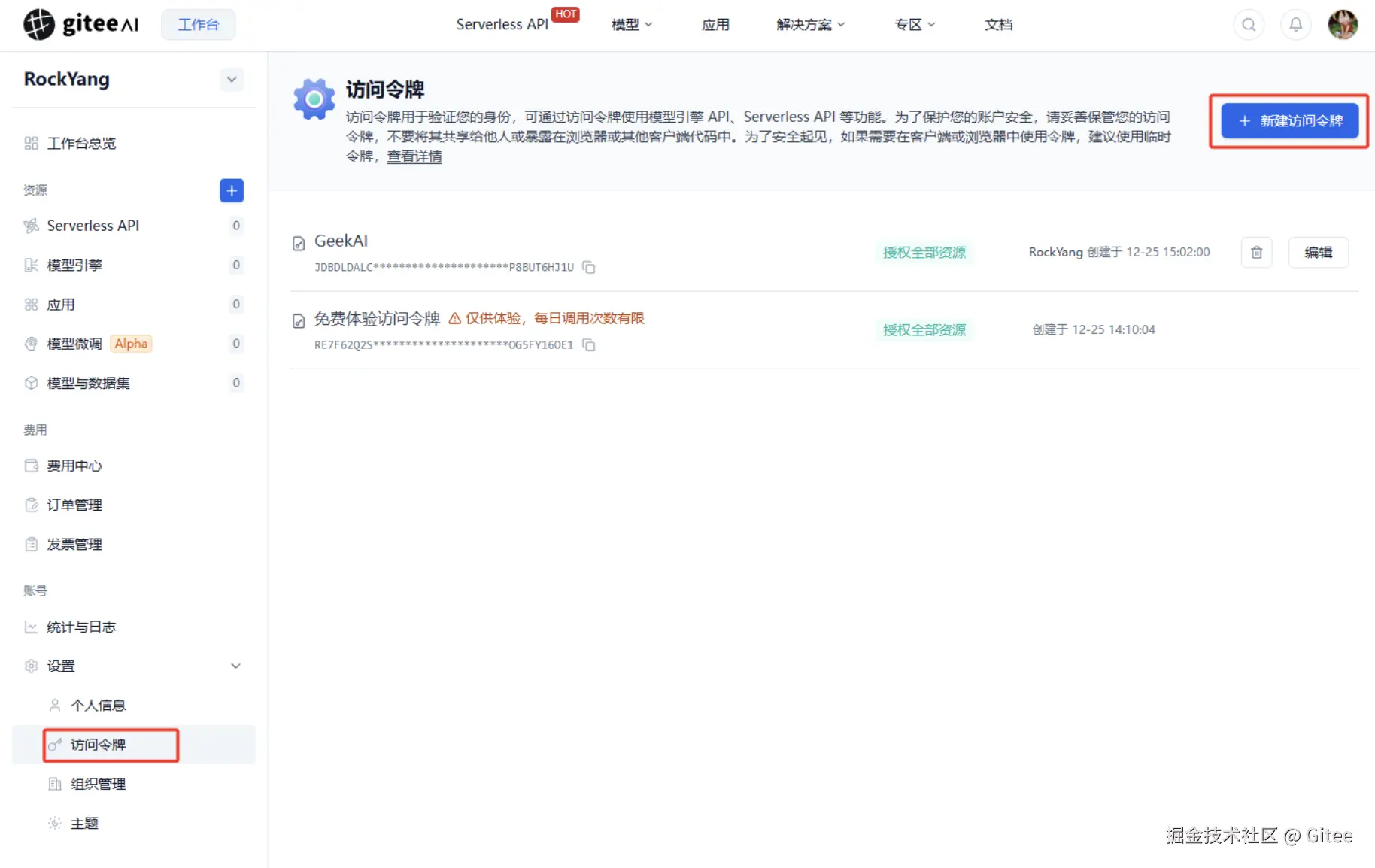Open 文档 in the top navigation
The width and height of the screenshot is (1375, 868).
pos(999,25)
